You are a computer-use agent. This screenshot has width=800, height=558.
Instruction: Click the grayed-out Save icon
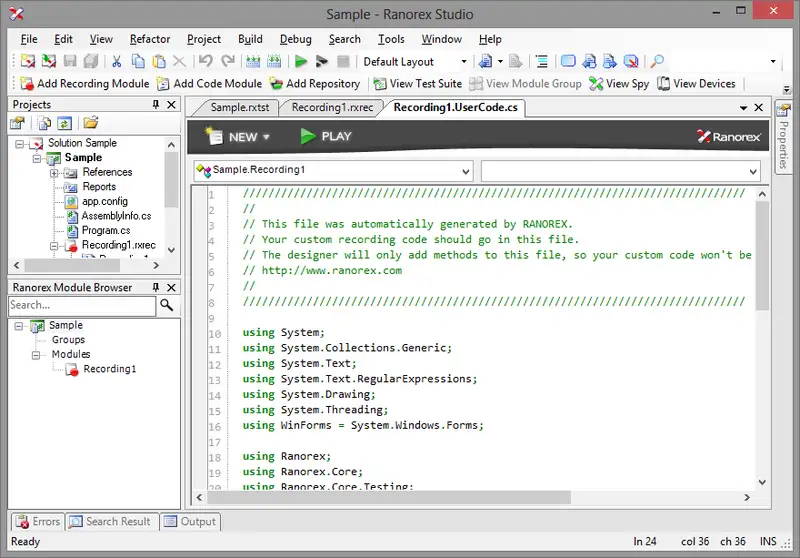pyautogui.click(x=70, y=61)
